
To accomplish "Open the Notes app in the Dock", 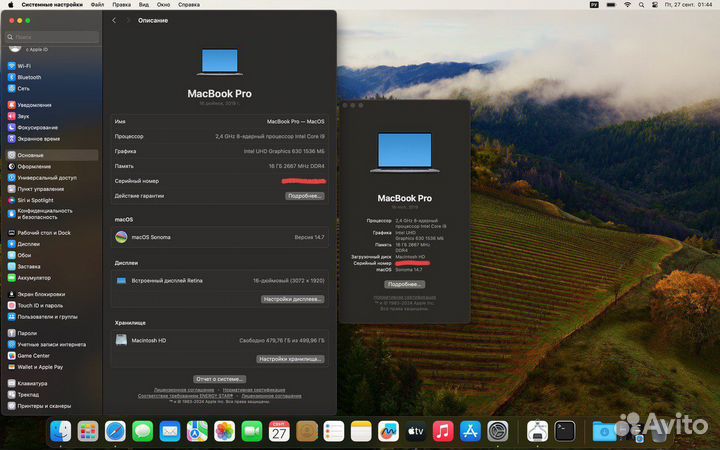I will [x=361, y=431].
